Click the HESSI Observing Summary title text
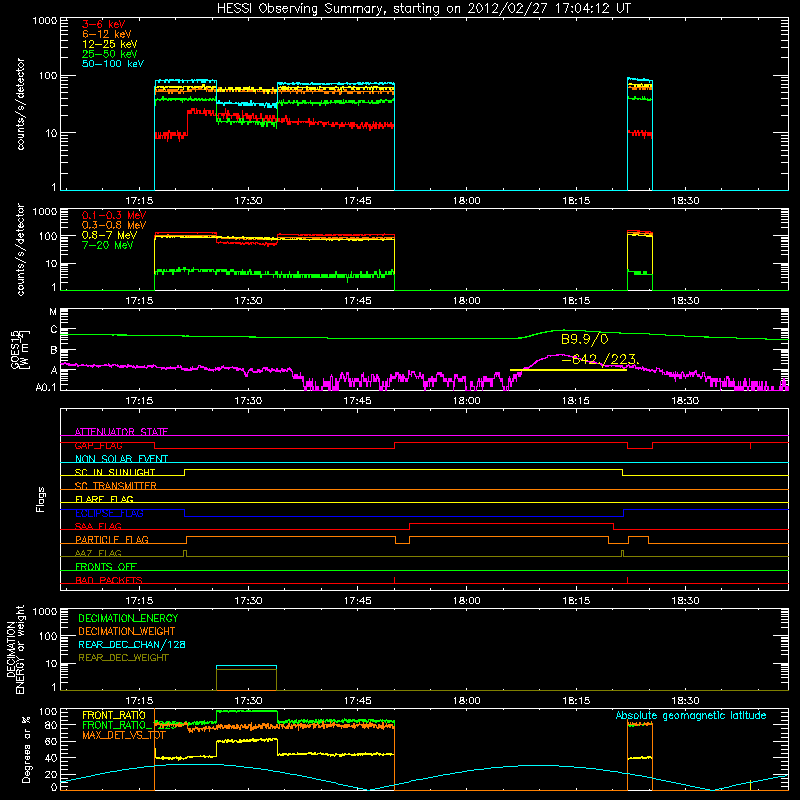The image size is (800, 800). 423,9
